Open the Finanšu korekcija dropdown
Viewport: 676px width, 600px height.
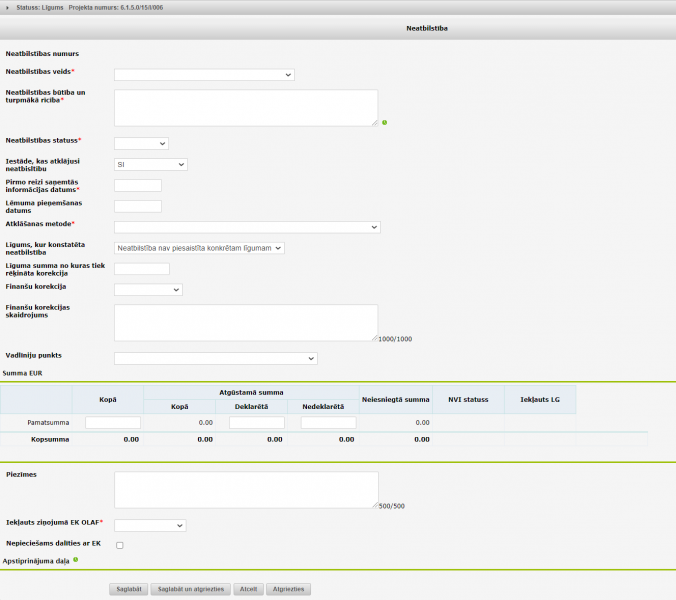pos(148,289)
